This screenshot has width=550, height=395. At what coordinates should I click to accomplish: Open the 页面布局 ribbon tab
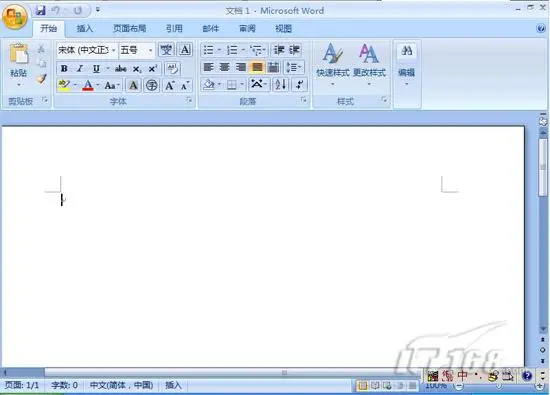point(129,29)
